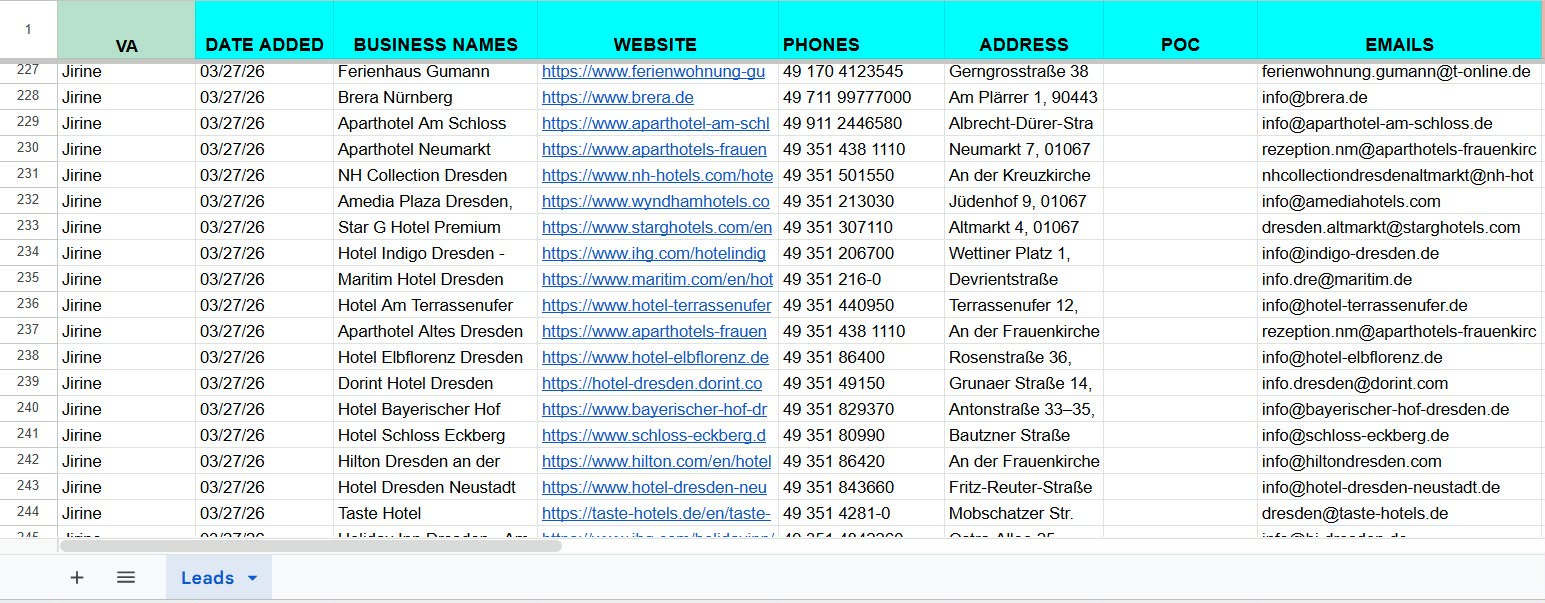
Task: Select the EMAILS header cell
Action: click(x=1400, y=30)
